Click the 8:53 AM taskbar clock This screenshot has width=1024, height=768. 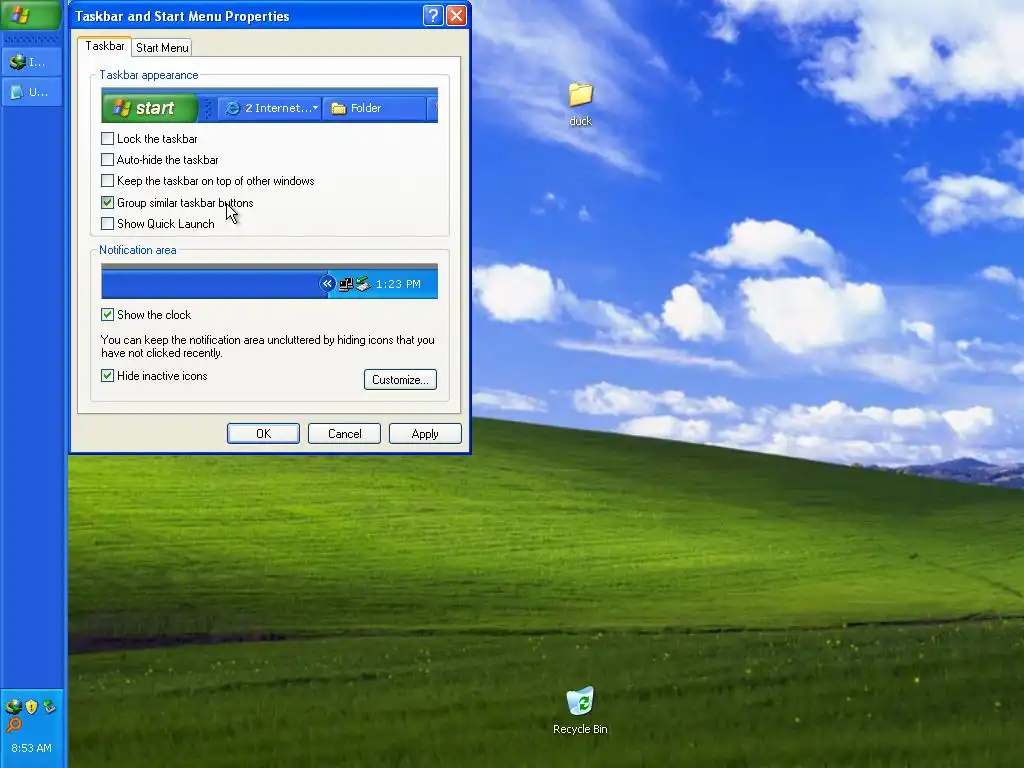31,748
